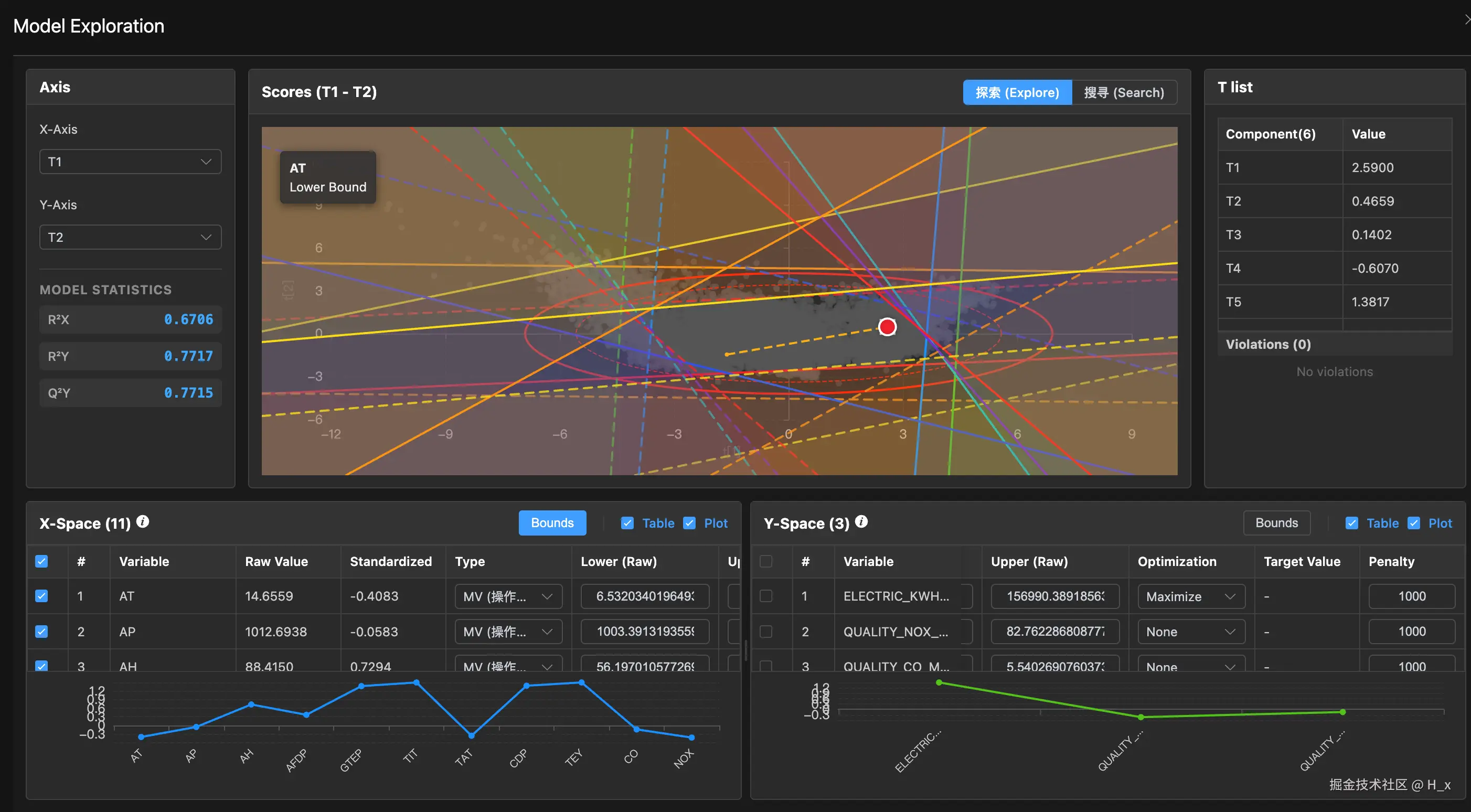The image size is (1471, 812).
Task: Click the Y-Space Bounds button
Action: tap(1276, 523)
